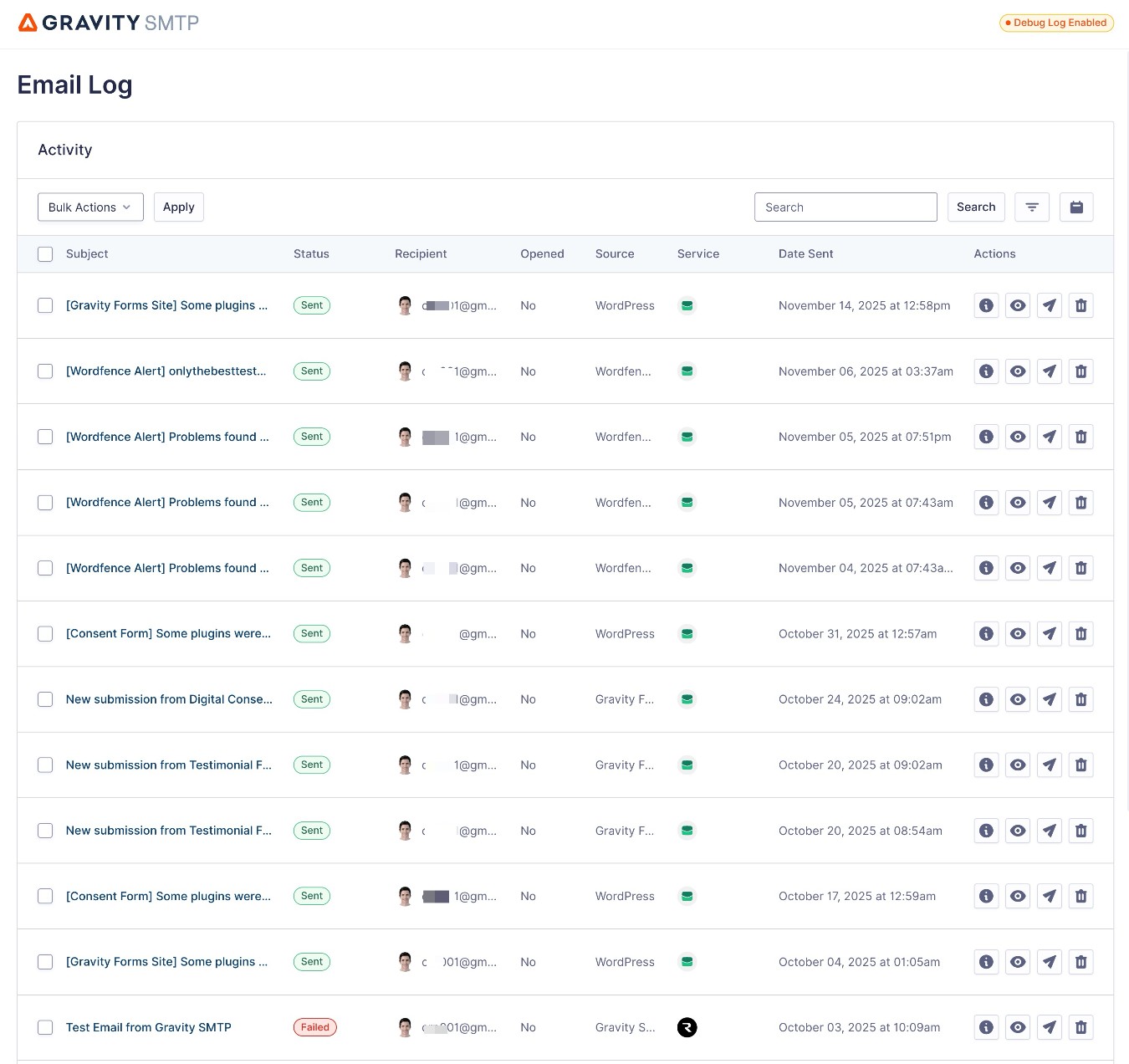This screenshot has width=1129, height=1064.
Task: Tick the checkbox beside the Consent Form email
Action: tap(45, 633)
